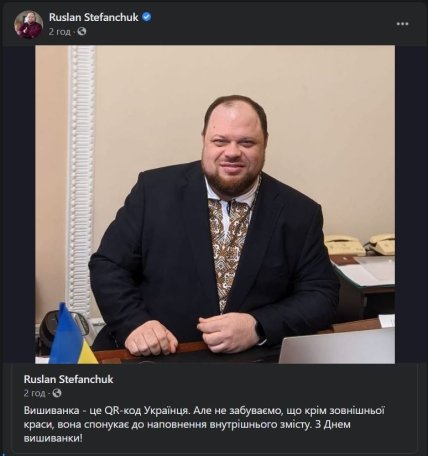Image resolution: width=428 pixels, height=456 pixels.
Task: Click the beige desk telephones in the photo
Action: [360, 244]
